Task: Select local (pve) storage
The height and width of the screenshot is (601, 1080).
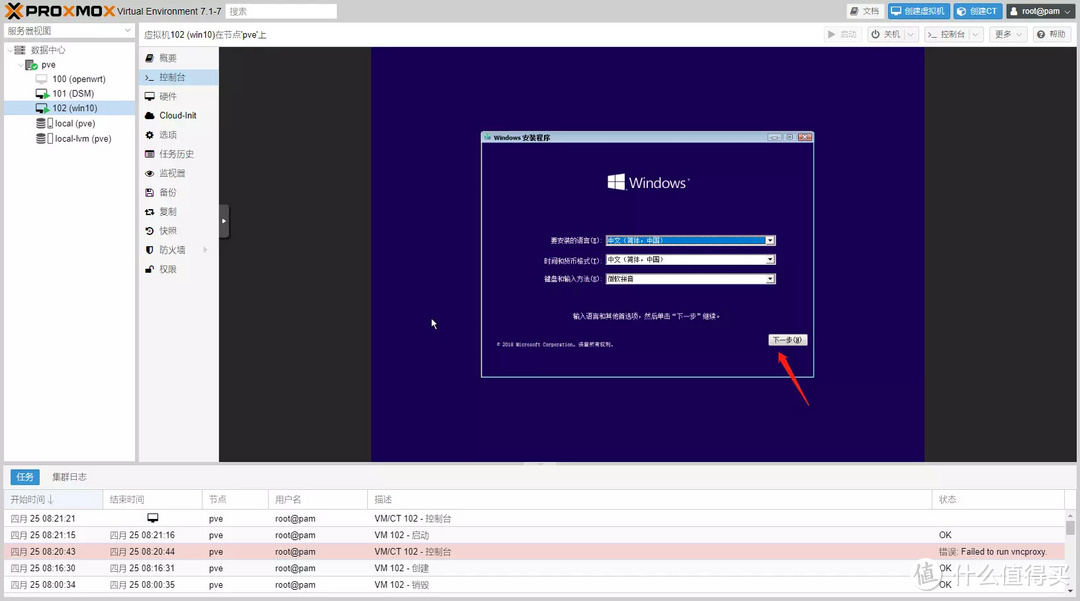Action: click(x=74, y=123)
